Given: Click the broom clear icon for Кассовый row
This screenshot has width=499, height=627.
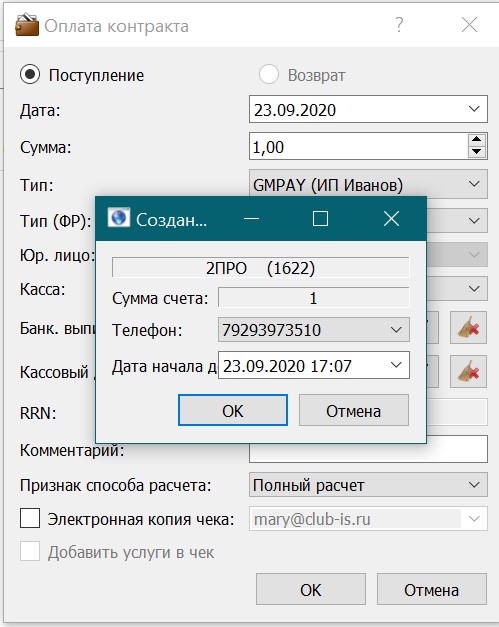Looking at the screenshot, I should (x=468, y=371).
